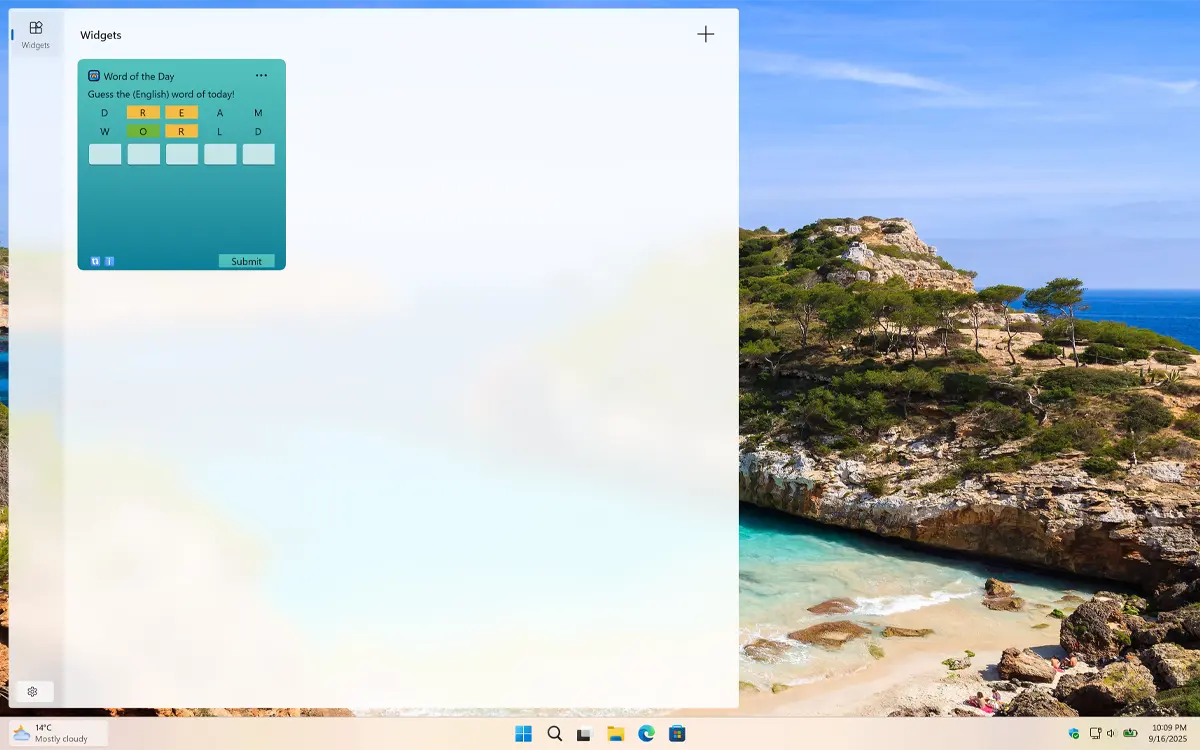
Task: Click the first empty letter box
Action: click(105, 154)
